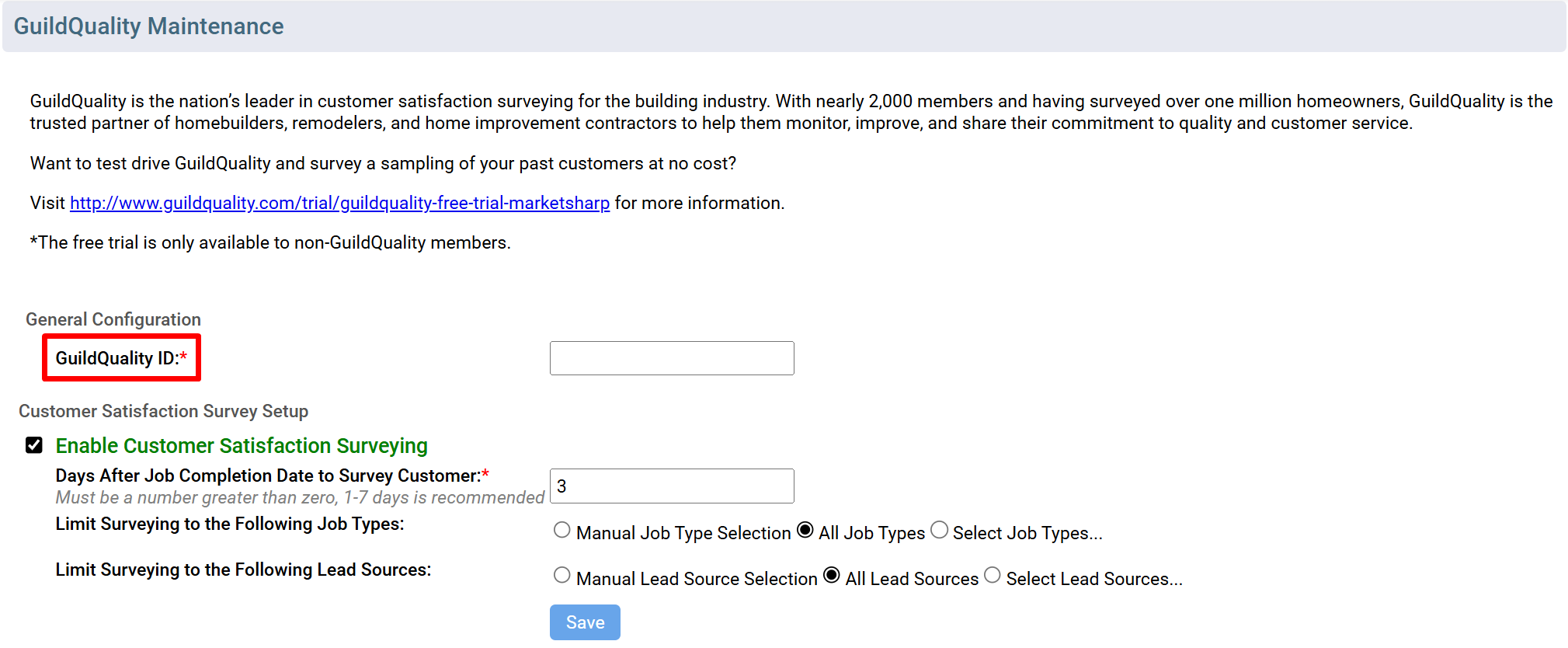Click the General Configuration section heading
Viewport: 1568px width, 648px height.
[x=113, y=319]
